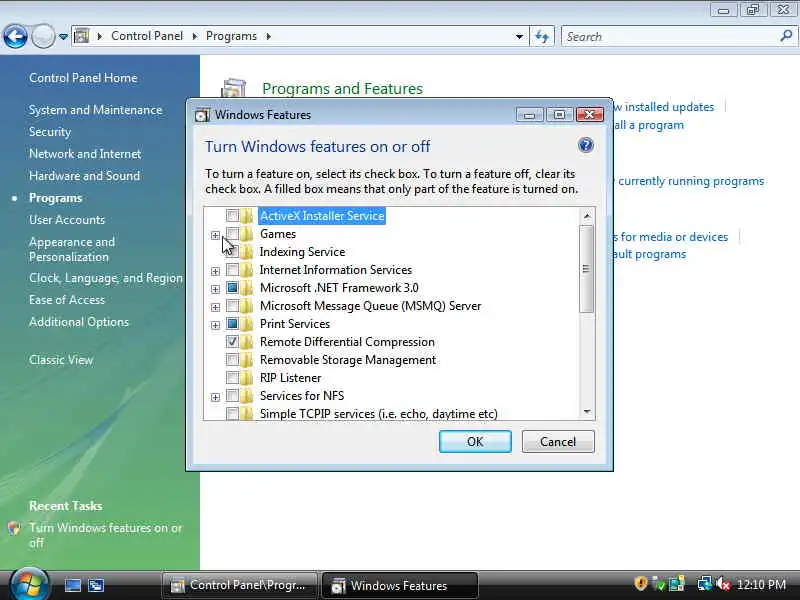Click the Windows Features title bar icon
The width and height of the screenshot is (800, 600).
(x=202, y=115)
